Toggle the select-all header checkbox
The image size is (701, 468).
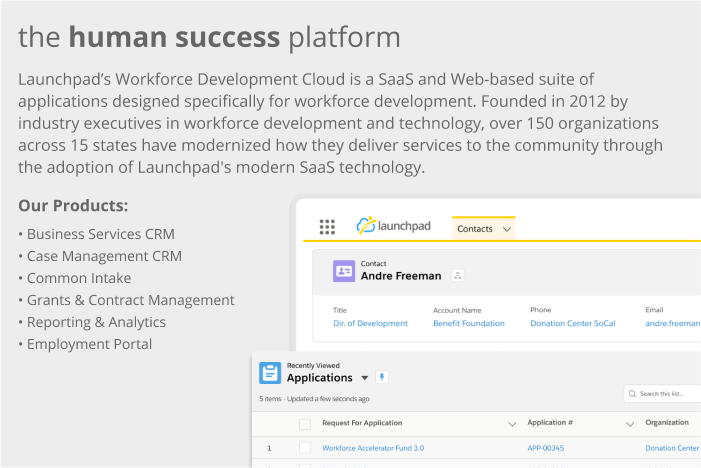tap(304, 424)
